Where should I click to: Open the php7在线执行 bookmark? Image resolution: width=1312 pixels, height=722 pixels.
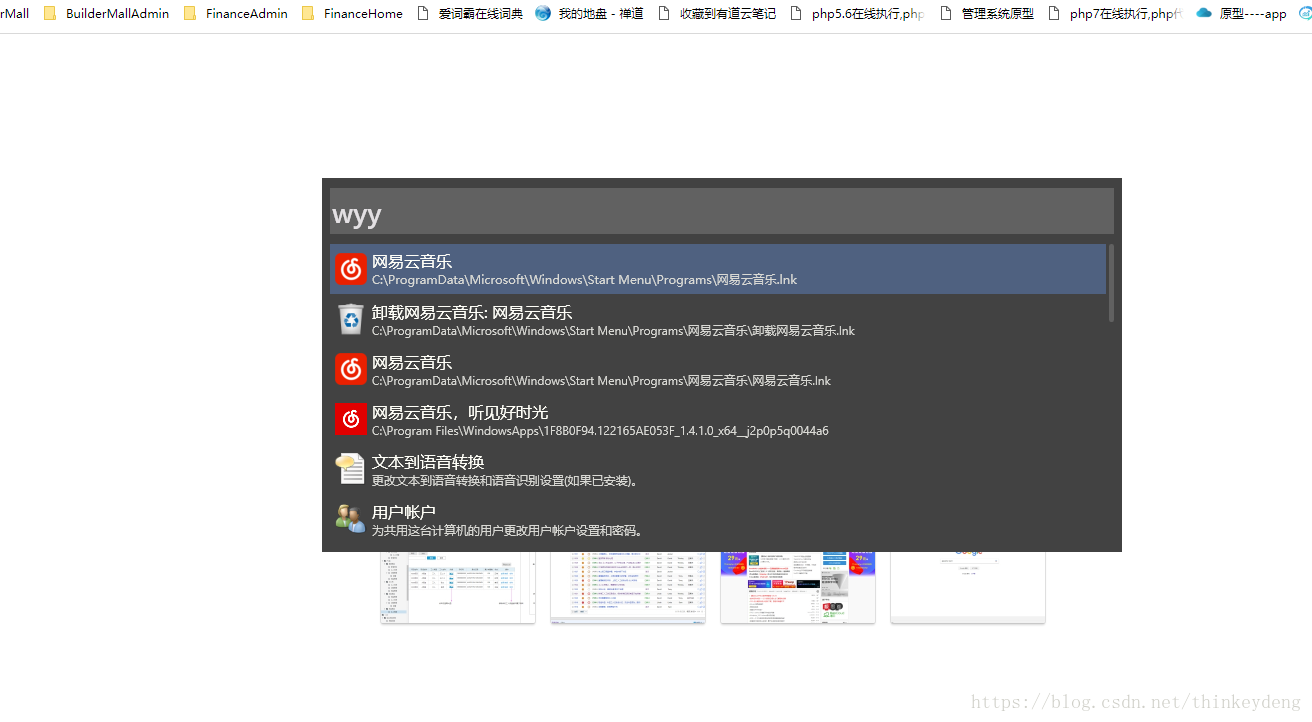1114,14
